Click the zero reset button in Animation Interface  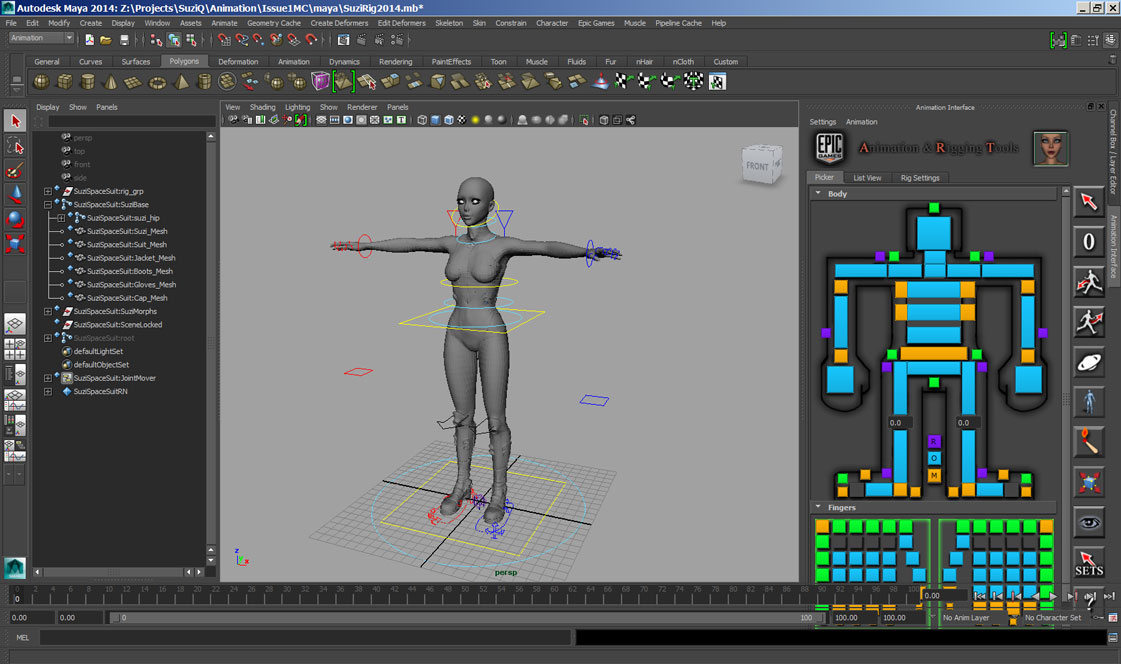[x=1089, y=242]
